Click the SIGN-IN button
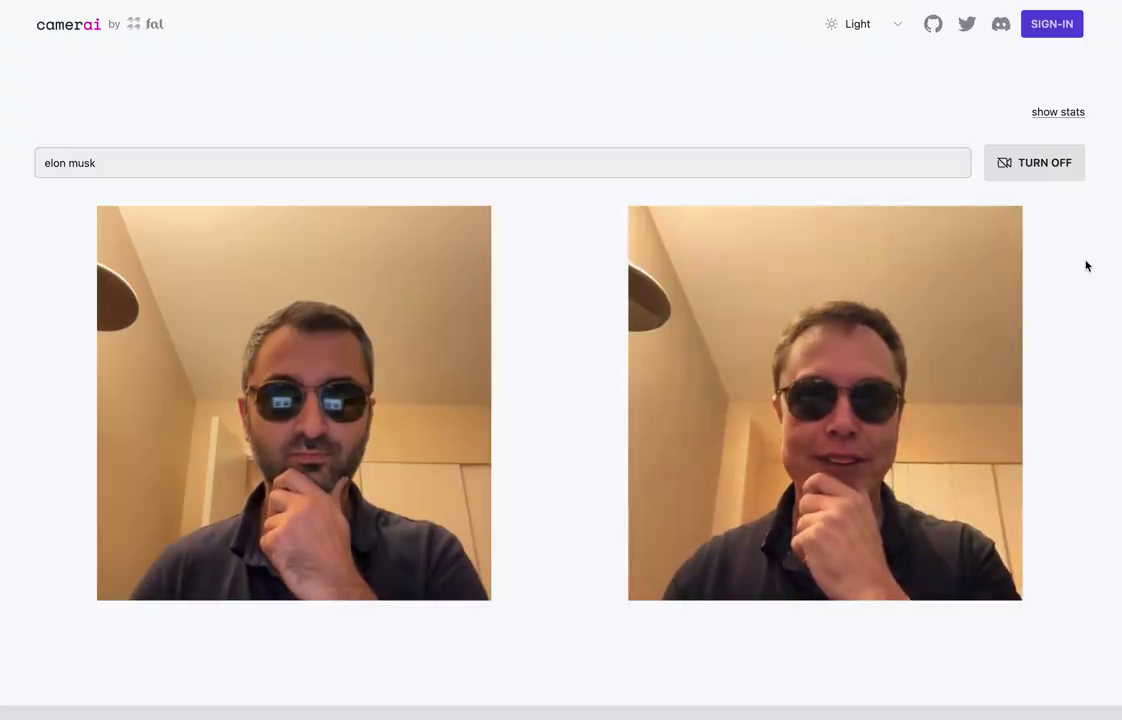 [x=1051, y=24]
